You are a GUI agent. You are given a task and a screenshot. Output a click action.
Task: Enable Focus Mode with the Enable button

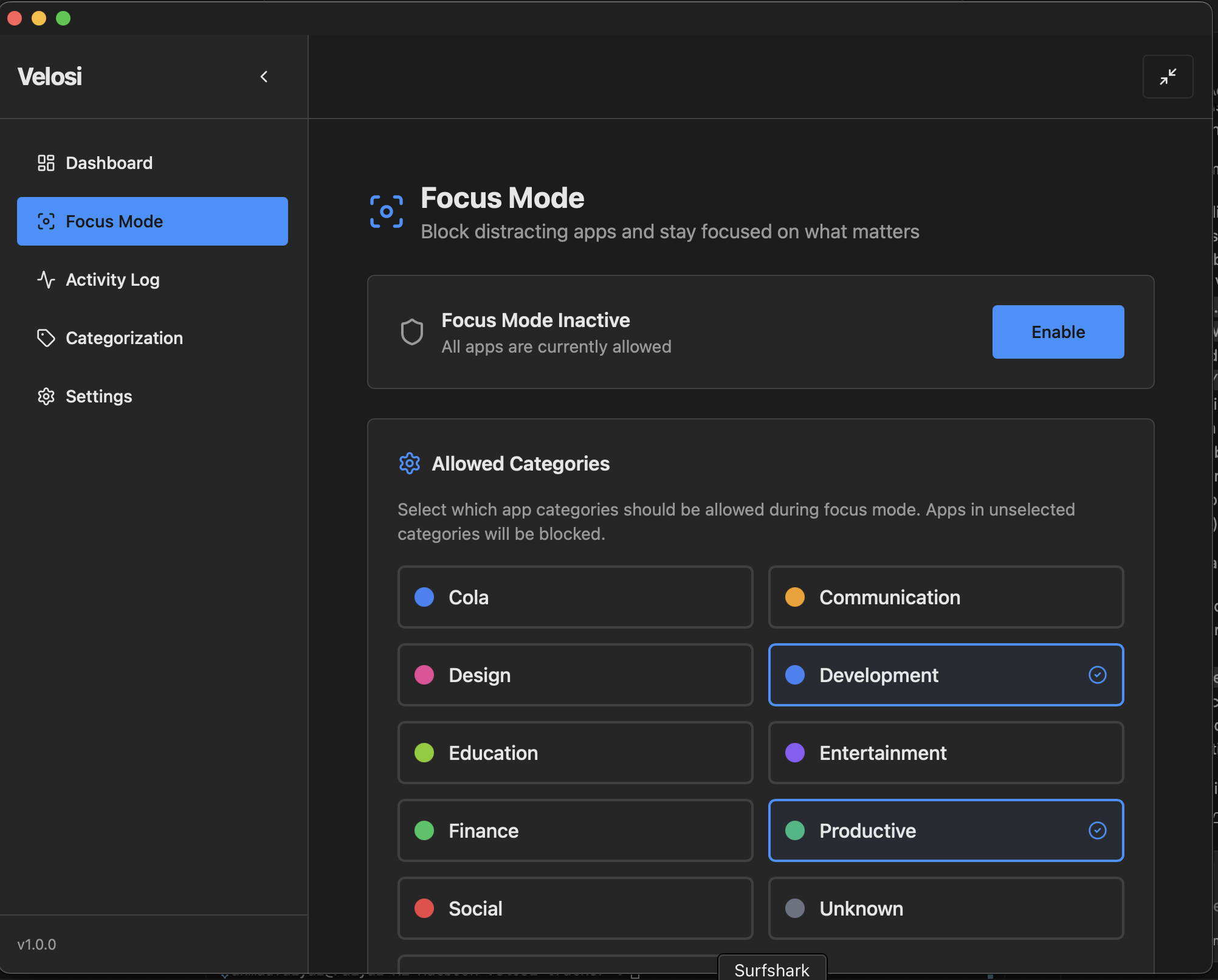(1058, 332)
